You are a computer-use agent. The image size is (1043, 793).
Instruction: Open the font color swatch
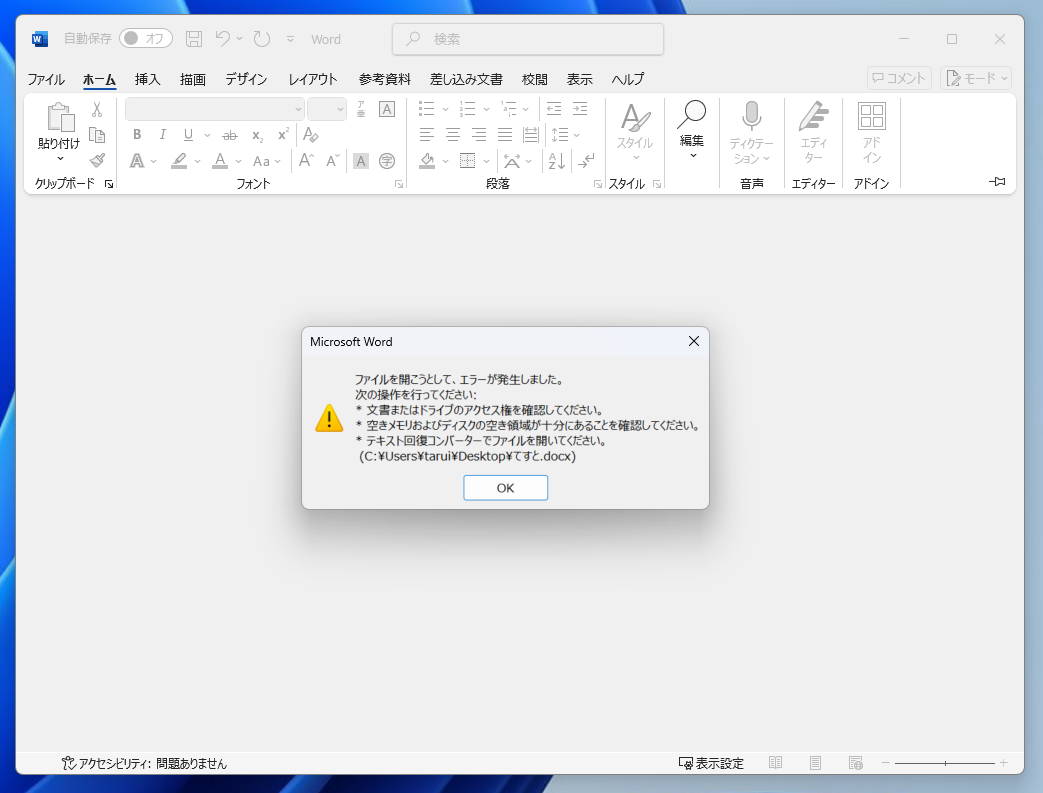pyautogui.click(x=220, y=161)
